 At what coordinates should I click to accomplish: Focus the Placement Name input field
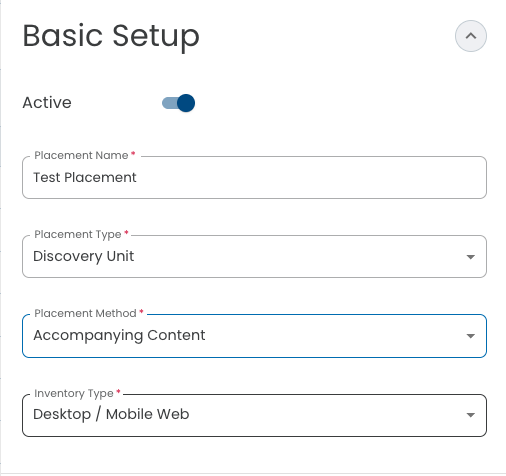pyautogui.click(x=254, y=177)
